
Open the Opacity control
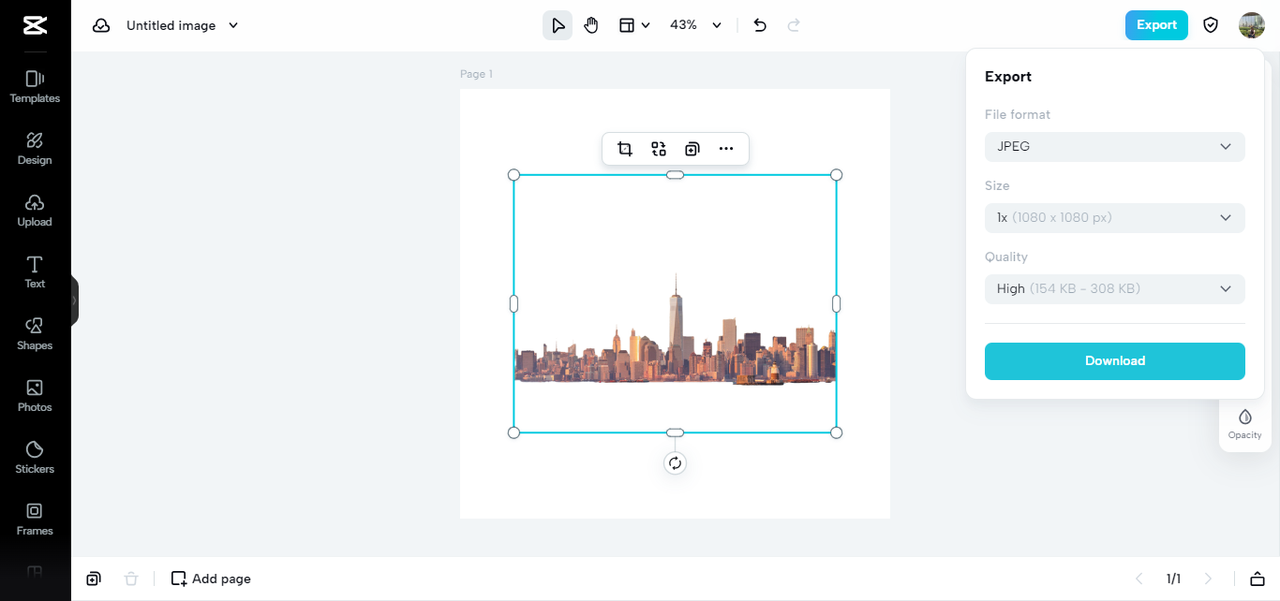pos(1245,424)
